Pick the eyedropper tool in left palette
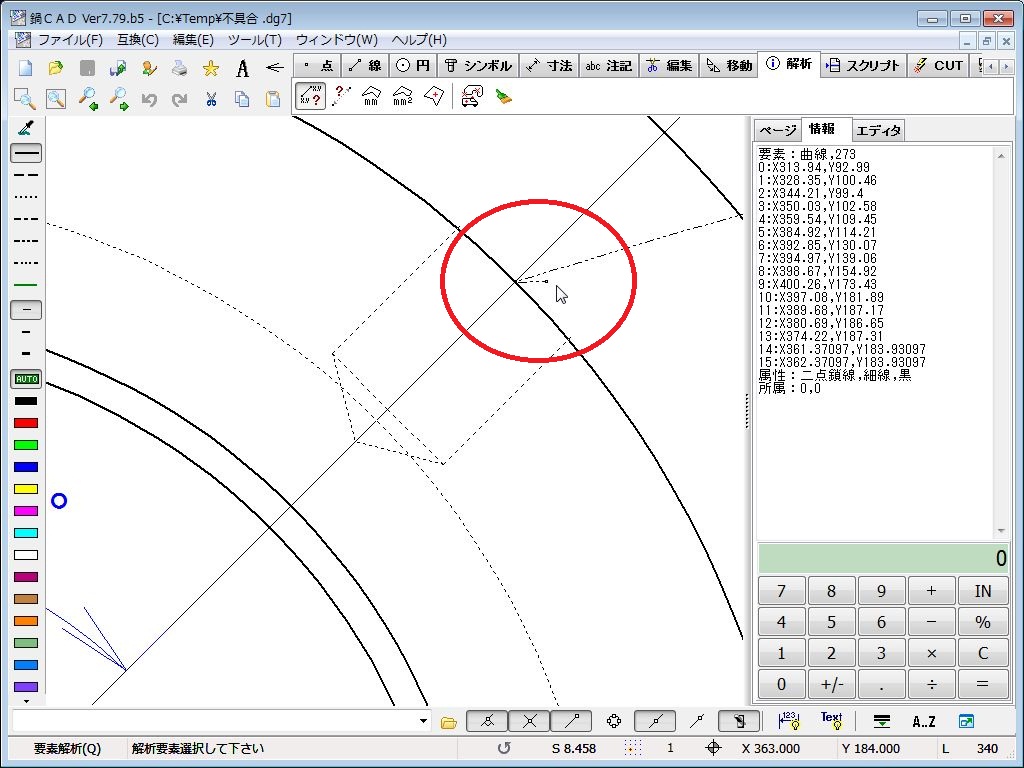The height and width of the screenshot is (768, 1024). tap(26, 128)
